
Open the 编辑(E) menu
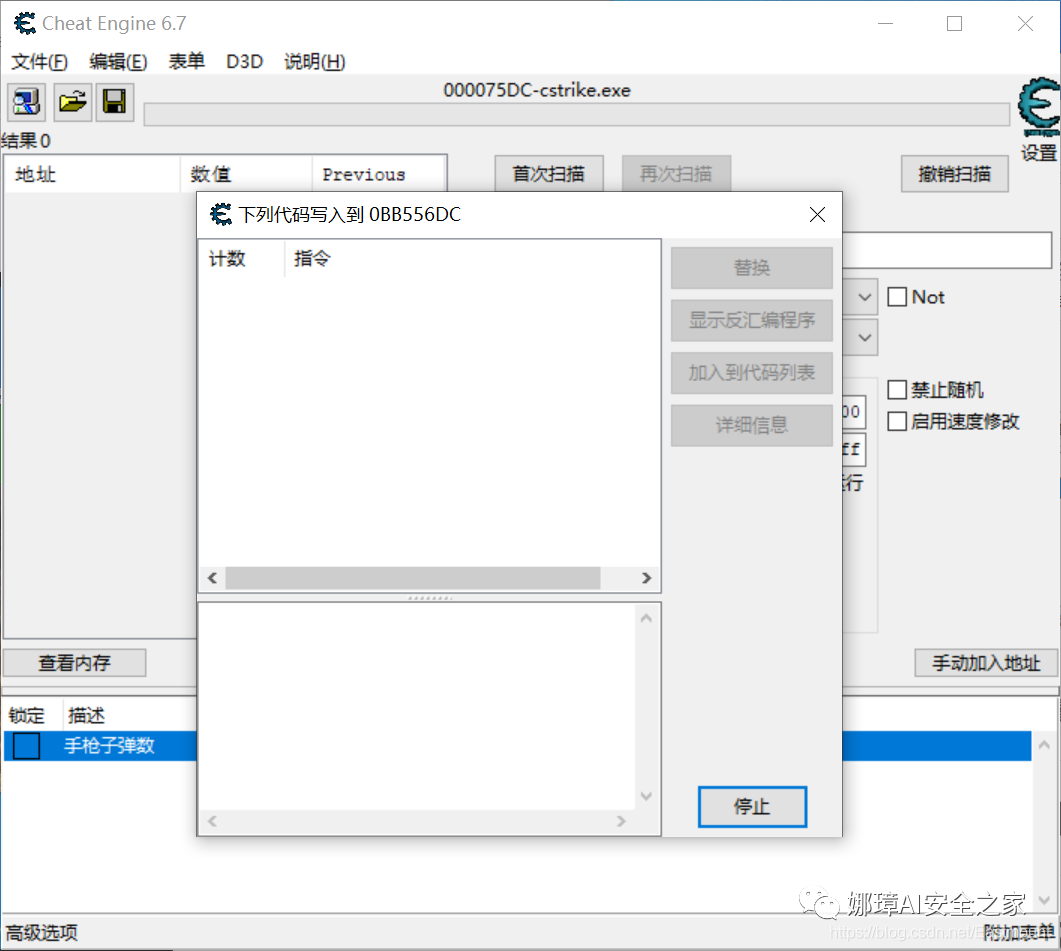[118, 62]
